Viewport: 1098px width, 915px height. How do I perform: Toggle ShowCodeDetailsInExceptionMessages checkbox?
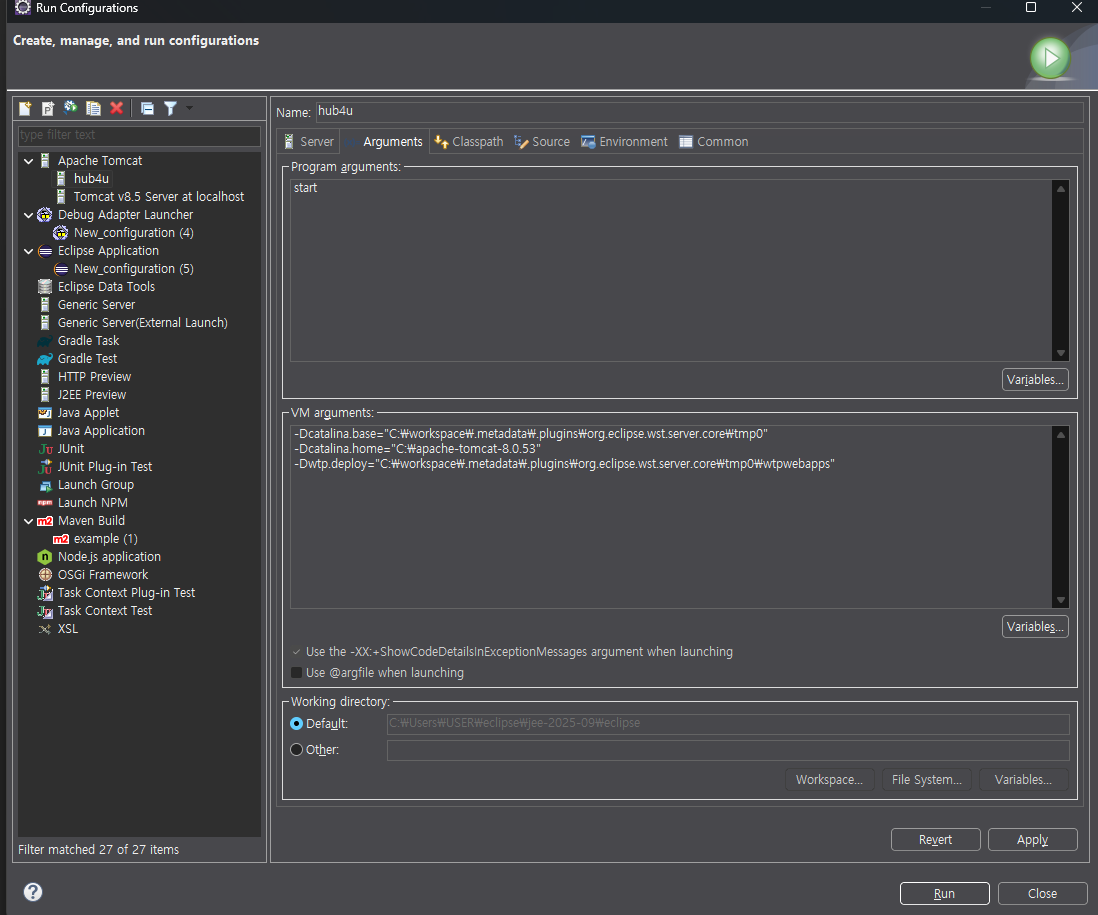(x=296, y=652)
